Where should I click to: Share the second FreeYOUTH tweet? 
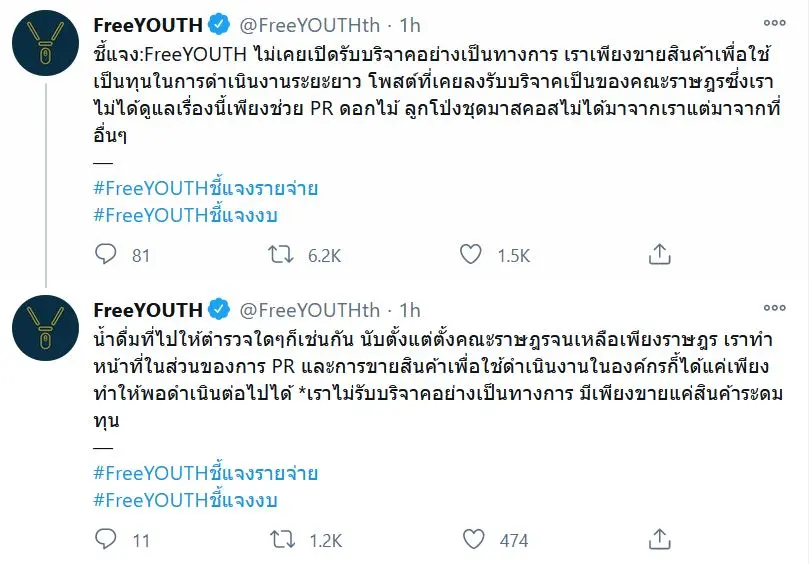(659, 540)
